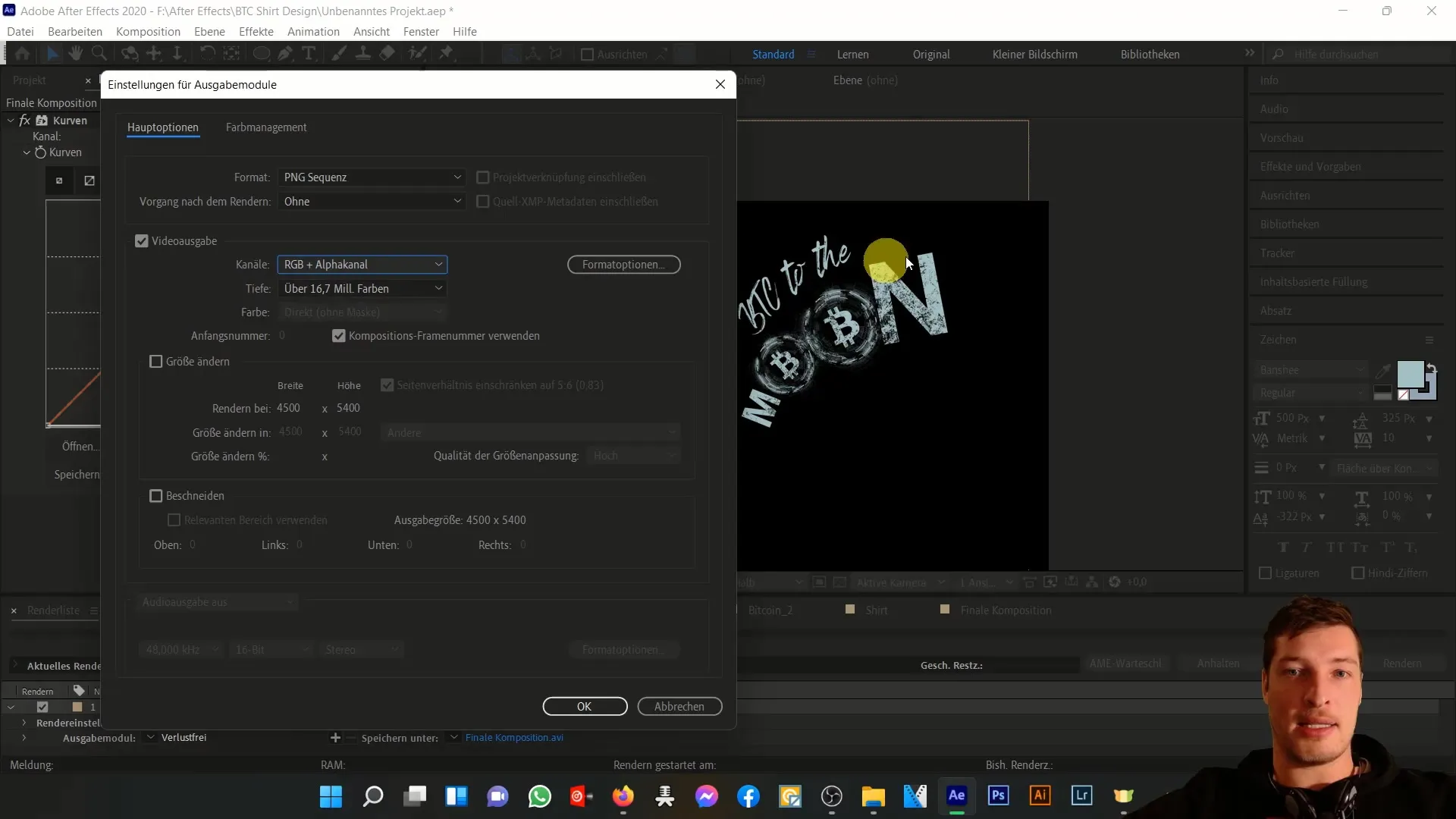Click Abbrechen to cancel render settings
1456x819 pixels.
[x=679, y=706]
